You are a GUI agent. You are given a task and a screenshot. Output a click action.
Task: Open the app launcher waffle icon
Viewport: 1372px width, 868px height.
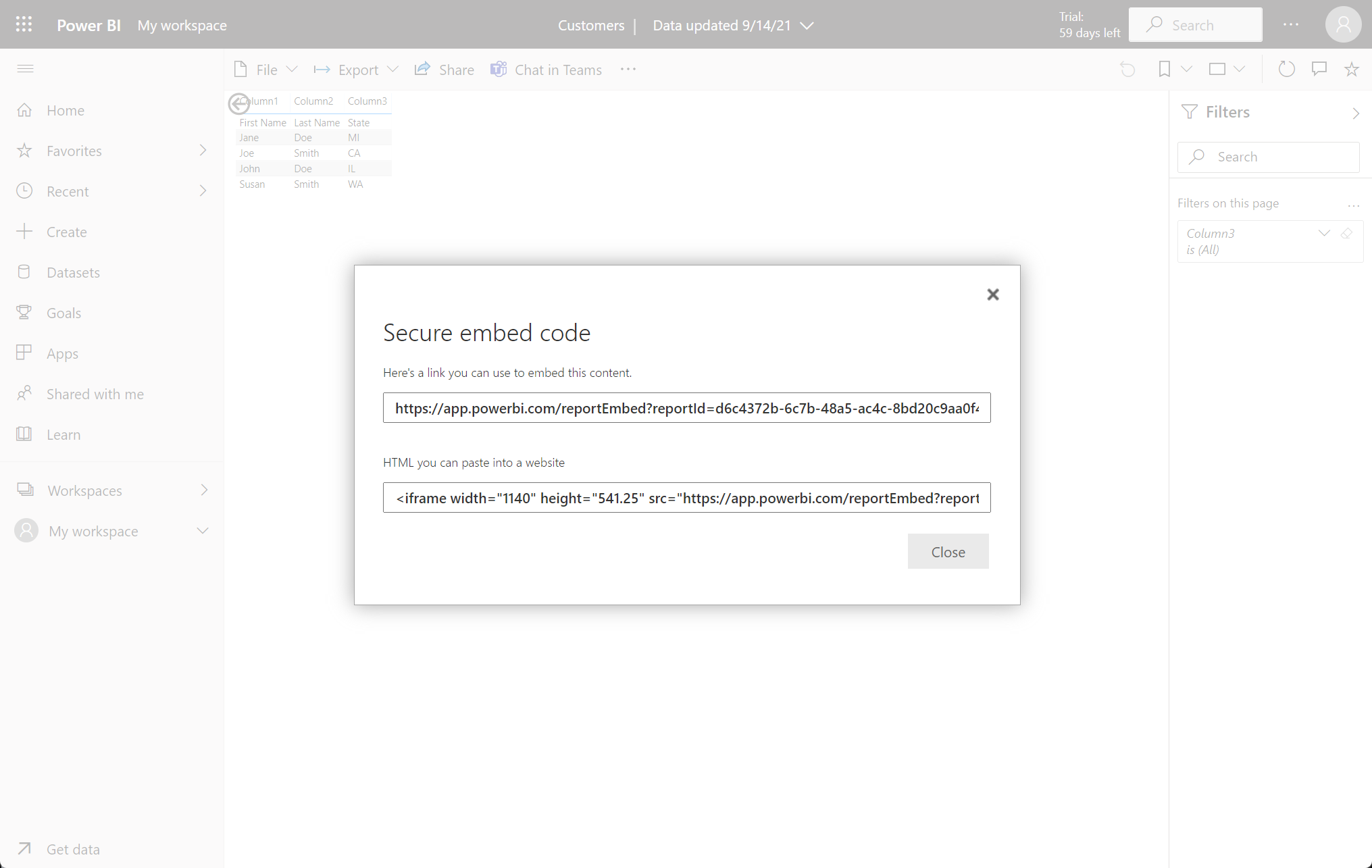[x=24, y=25]
